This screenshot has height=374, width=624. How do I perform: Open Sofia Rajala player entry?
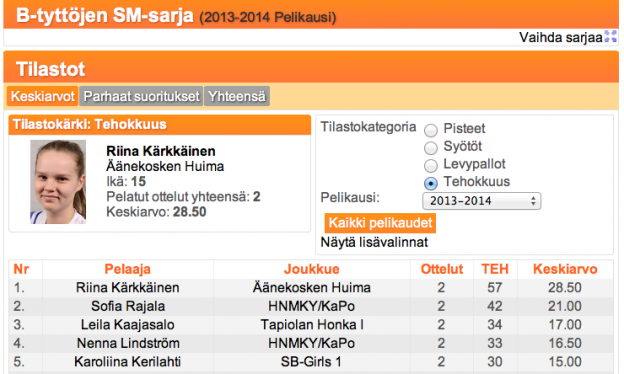click(128, 306)
